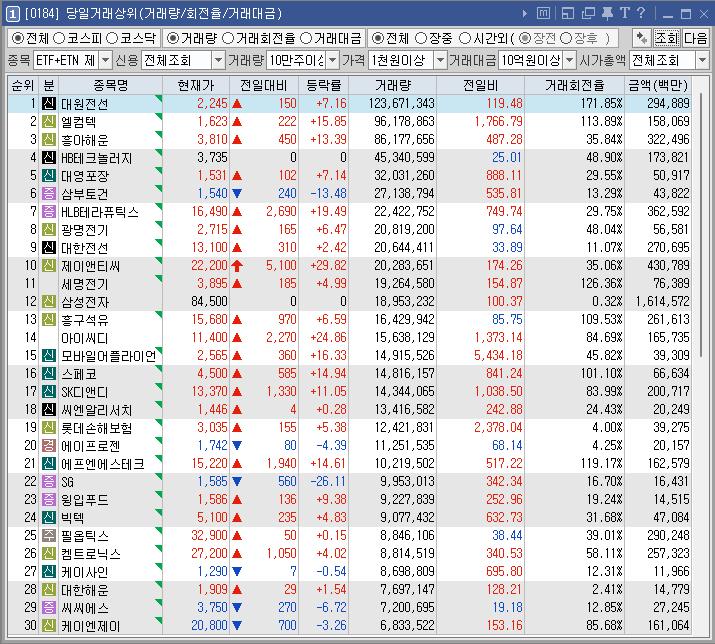Click the 조회 search button
The image size is (715, 644).
tap(667, 38)
